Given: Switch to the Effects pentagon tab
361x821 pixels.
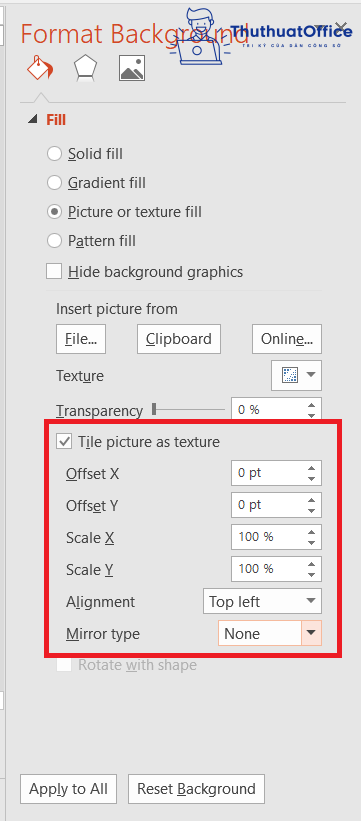Looking at the screenshot, I should click(85, 69).
